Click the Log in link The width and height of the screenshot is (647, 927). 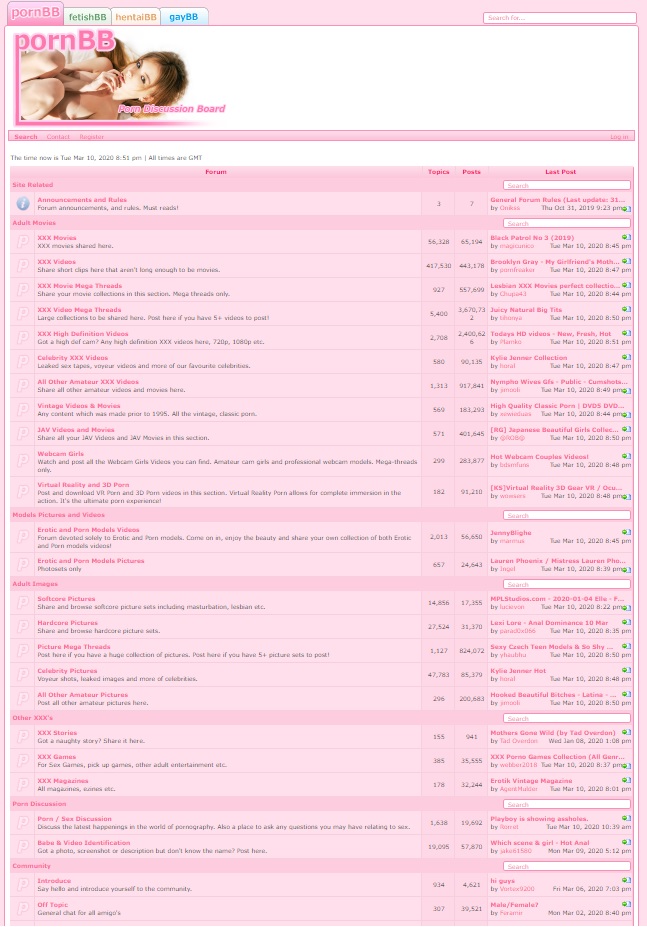pyautogui.click(x=618, y=137)
